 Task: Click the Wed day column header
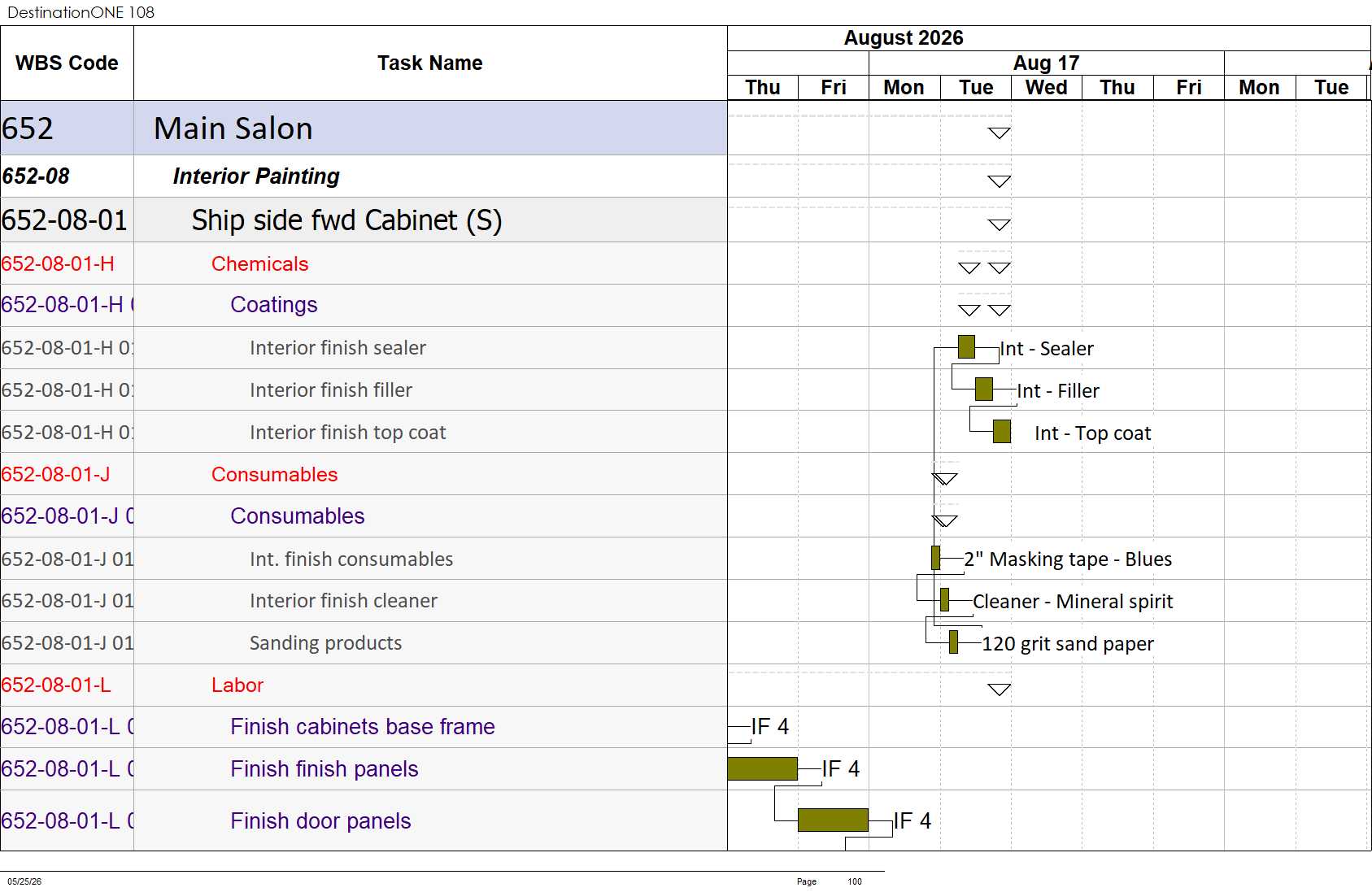point(1047,88)
